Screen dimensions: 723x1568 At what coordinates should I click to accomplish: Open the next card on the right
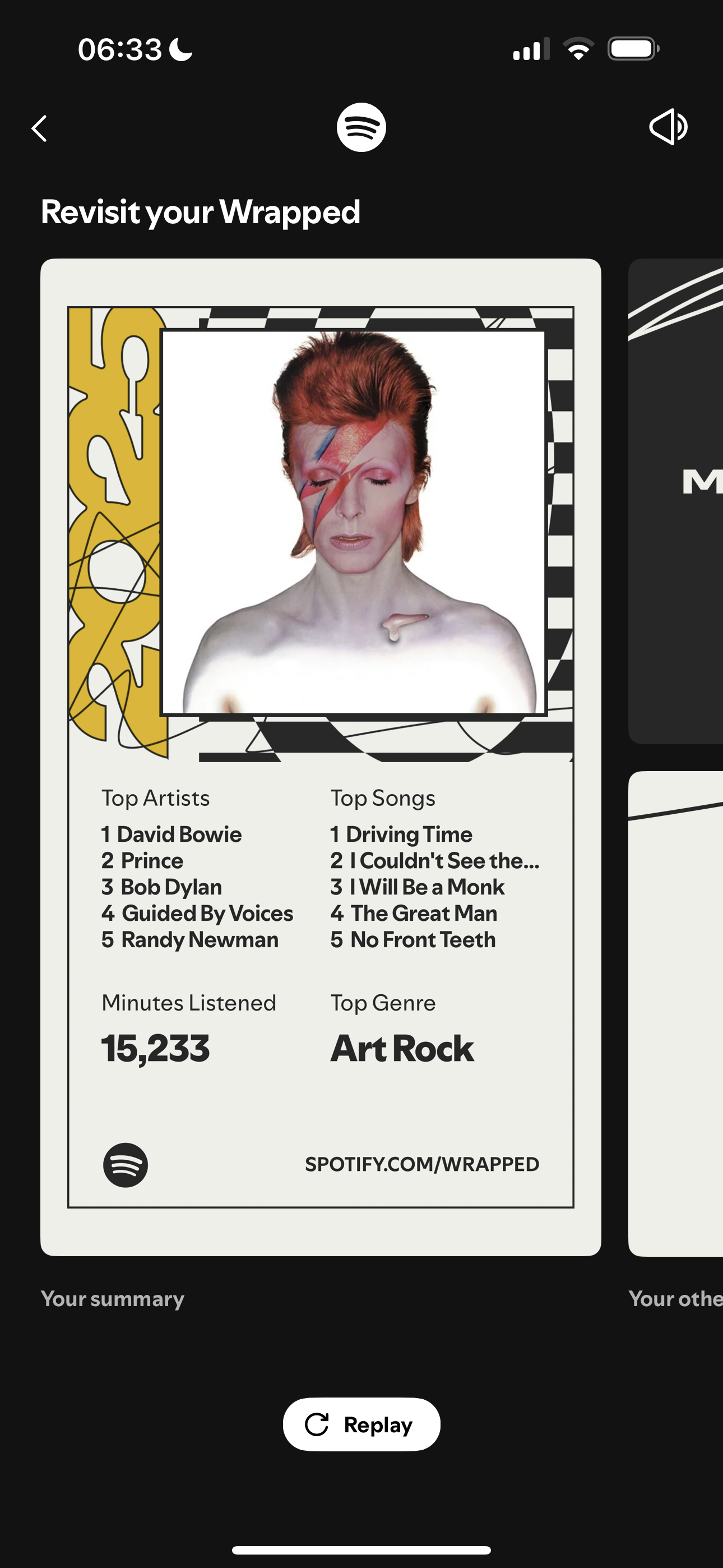click(675, 501)
